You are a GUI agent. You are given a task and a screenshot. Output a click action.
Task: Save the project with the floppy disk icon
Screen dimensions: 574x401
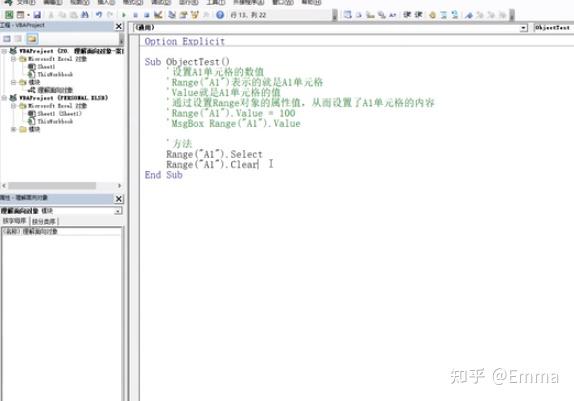(37, 15)
